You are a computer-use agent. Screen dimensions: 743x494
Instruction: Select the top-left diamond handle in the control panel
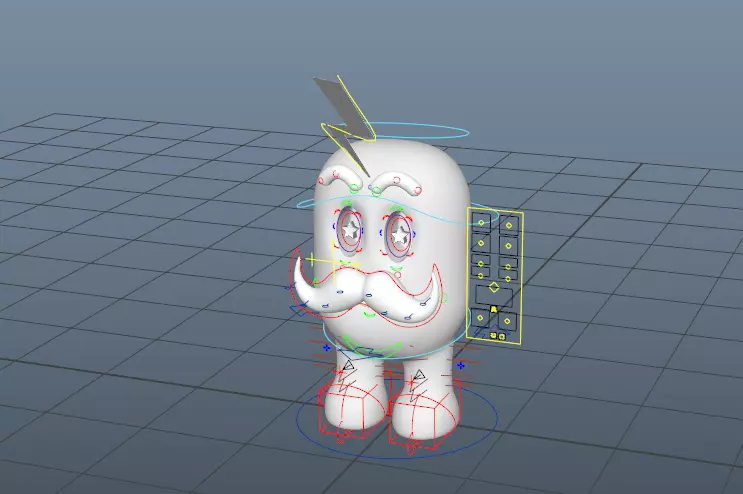point(481,223)
